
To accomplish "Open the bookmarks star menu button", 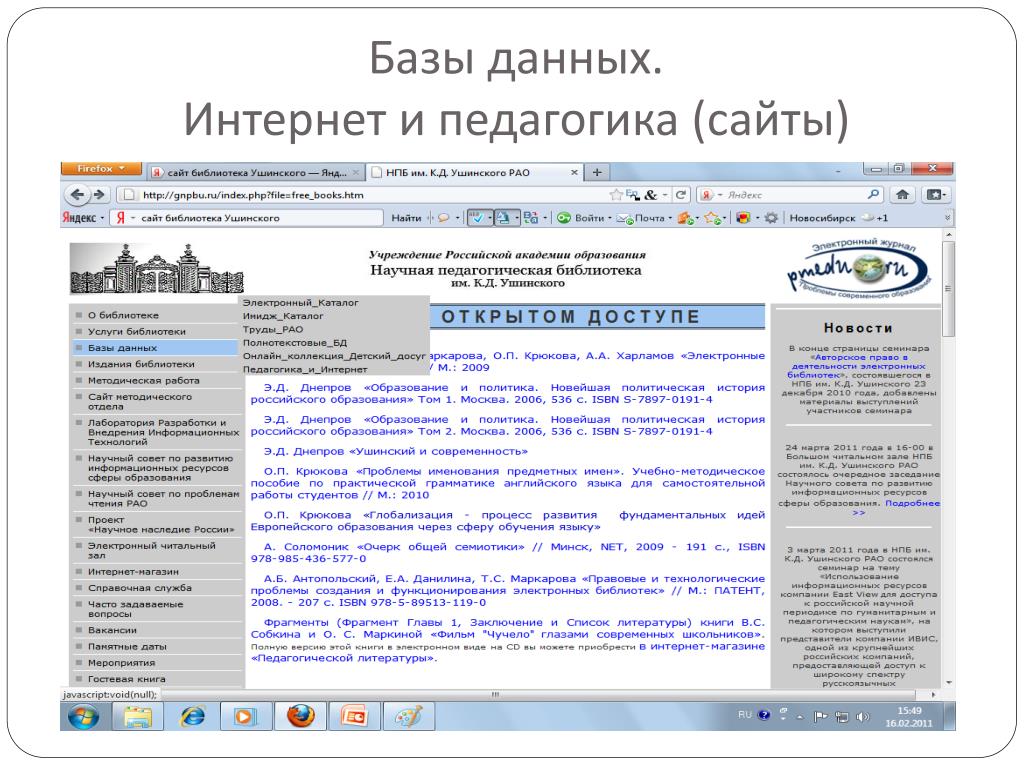I will (x=935, y=195).
